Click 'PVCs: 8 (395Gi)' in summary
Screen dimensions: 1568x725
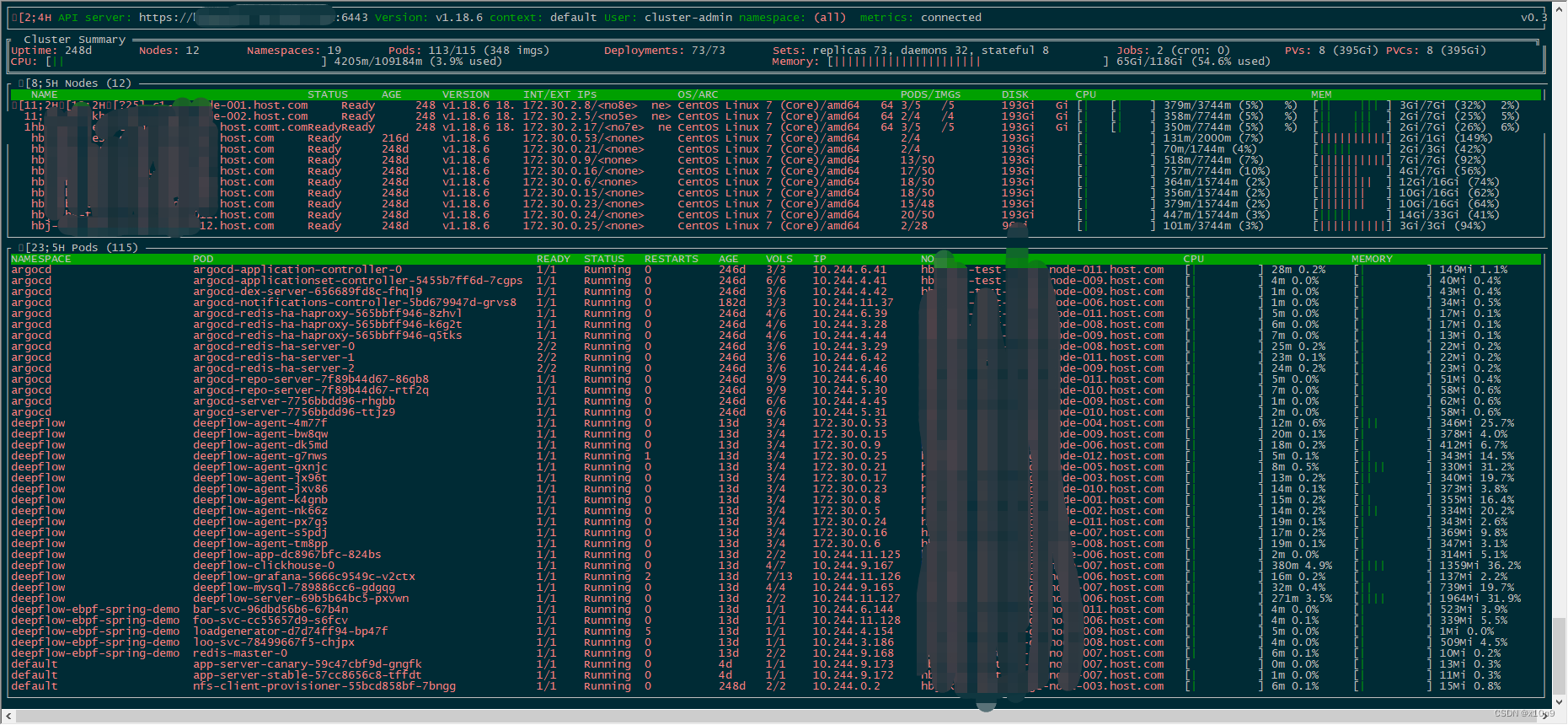[x=1437, y=51]
